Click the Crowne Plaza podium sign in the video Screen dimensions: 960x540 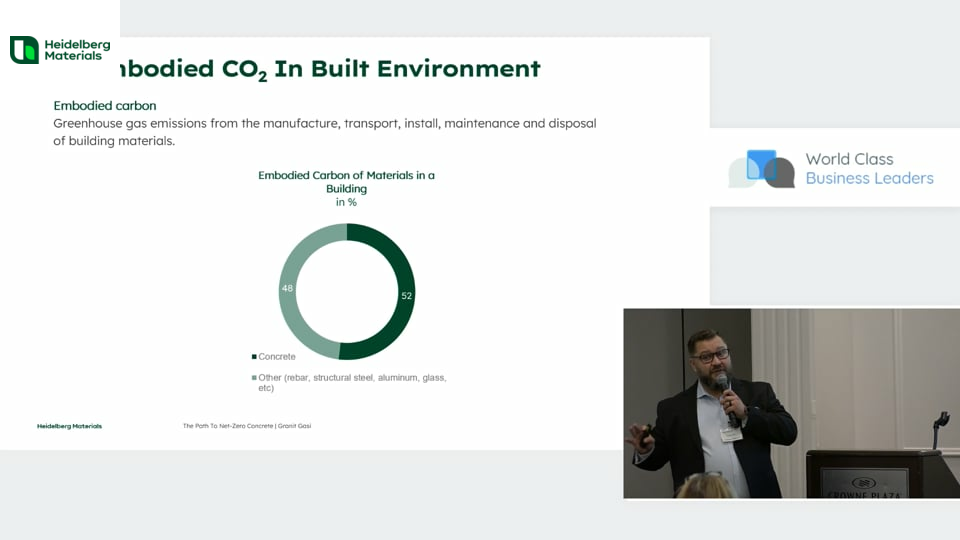click(864, 485)
